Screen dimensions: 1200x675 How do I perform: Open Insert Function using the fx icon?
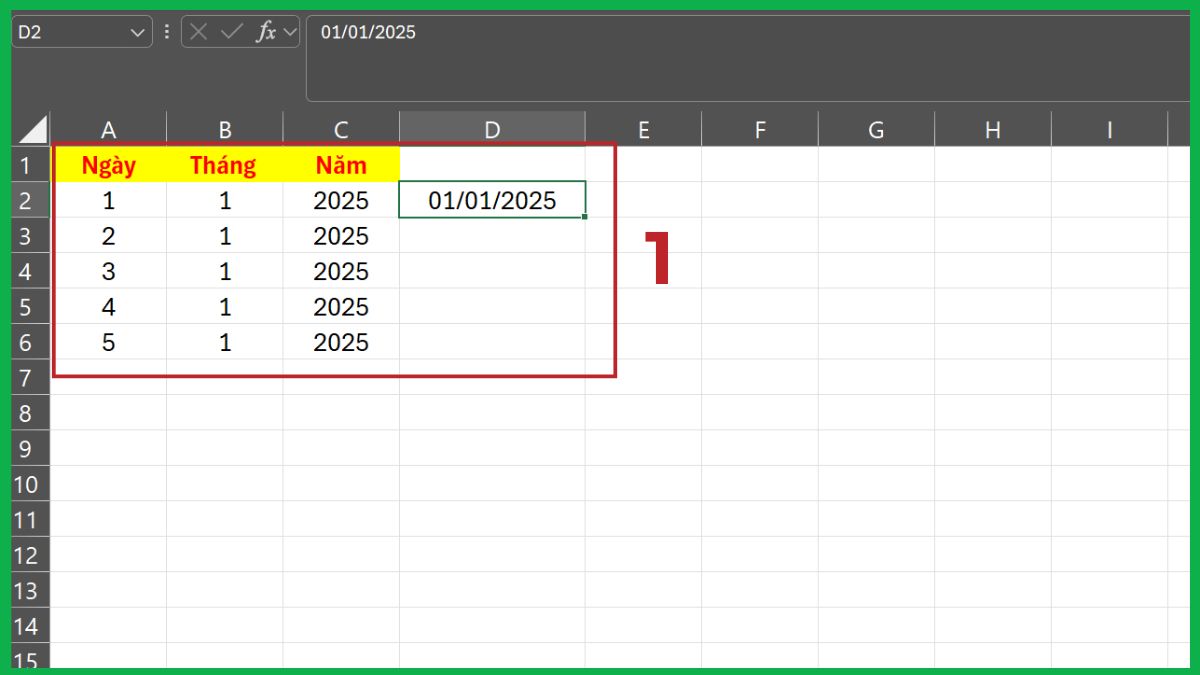[265, 31]
